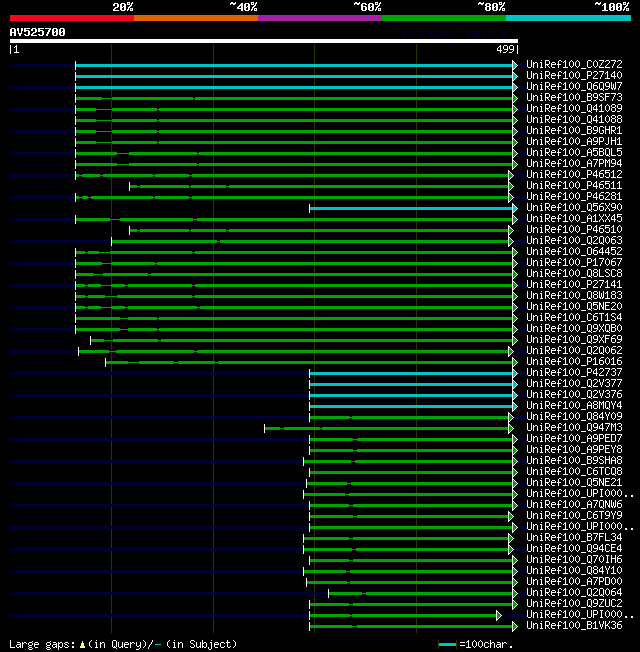The height and width of the screenshot is (652, 640).
Task: Select the UniRef100_P17067 label
Action: (x=574, y=263)
